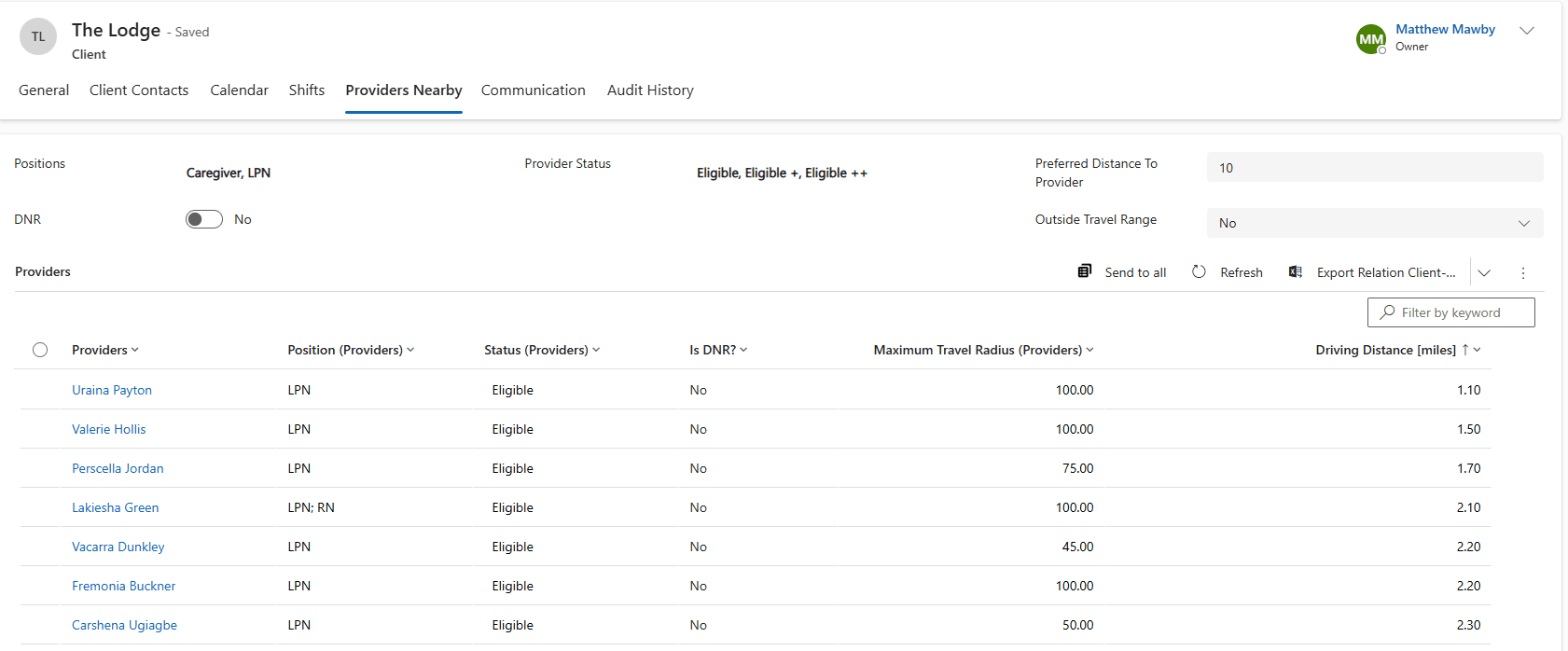Click Eligible status in Vacarra Dunkley row

coord(513,547)
